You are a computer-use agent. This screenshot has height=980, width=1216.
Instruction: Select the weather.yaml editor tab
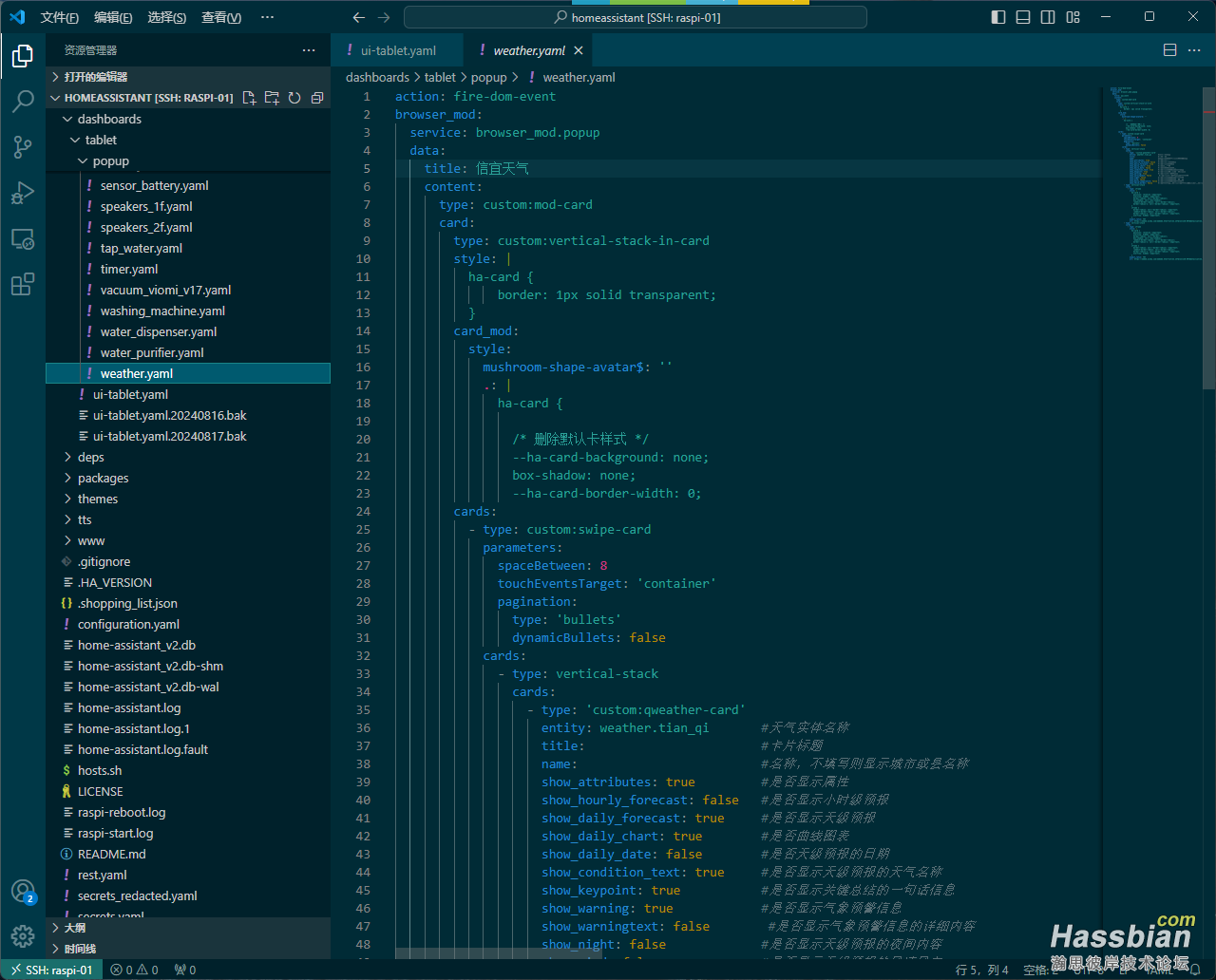(529, 50)
